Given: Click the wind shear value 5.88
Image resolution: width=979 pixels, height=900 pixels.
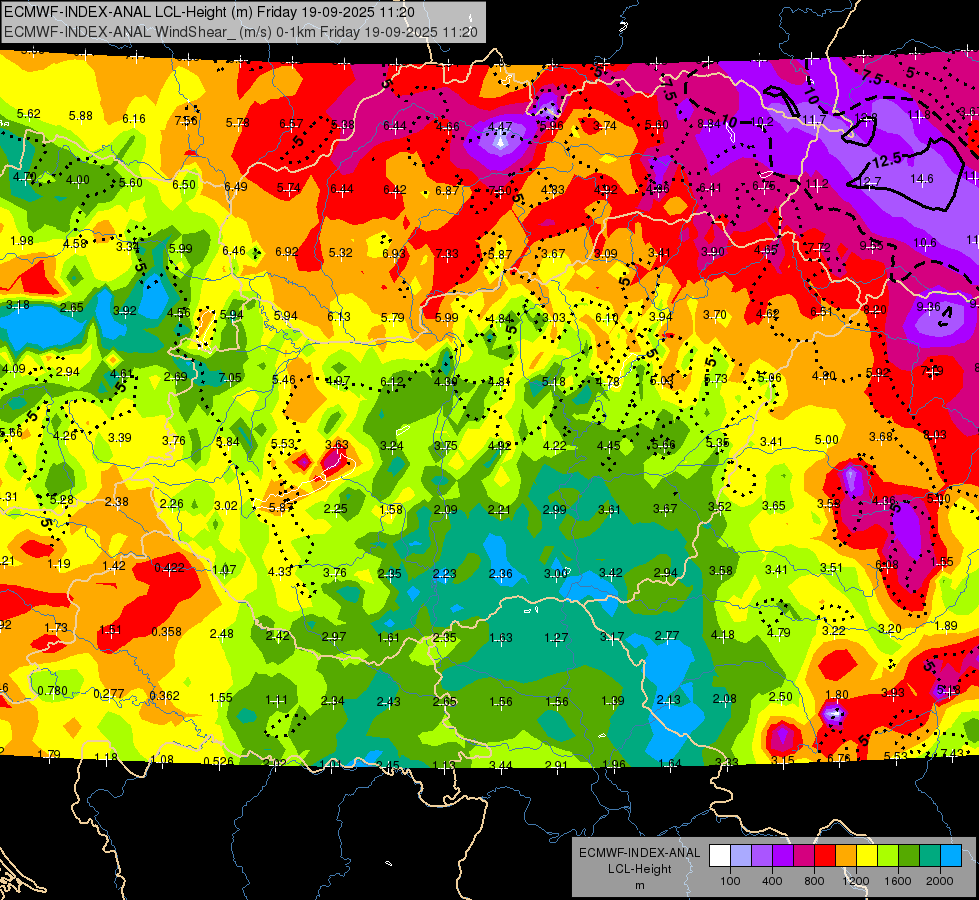Looking at the screenshot, I should tap(81, 116).
